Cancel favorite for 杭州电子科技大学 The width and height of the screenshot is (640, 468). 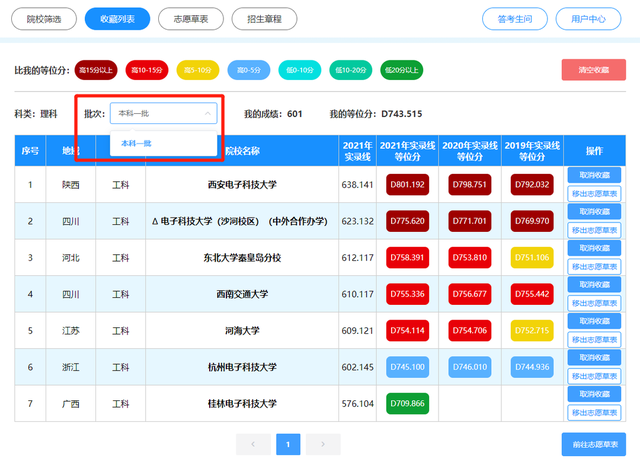[594, 357]
